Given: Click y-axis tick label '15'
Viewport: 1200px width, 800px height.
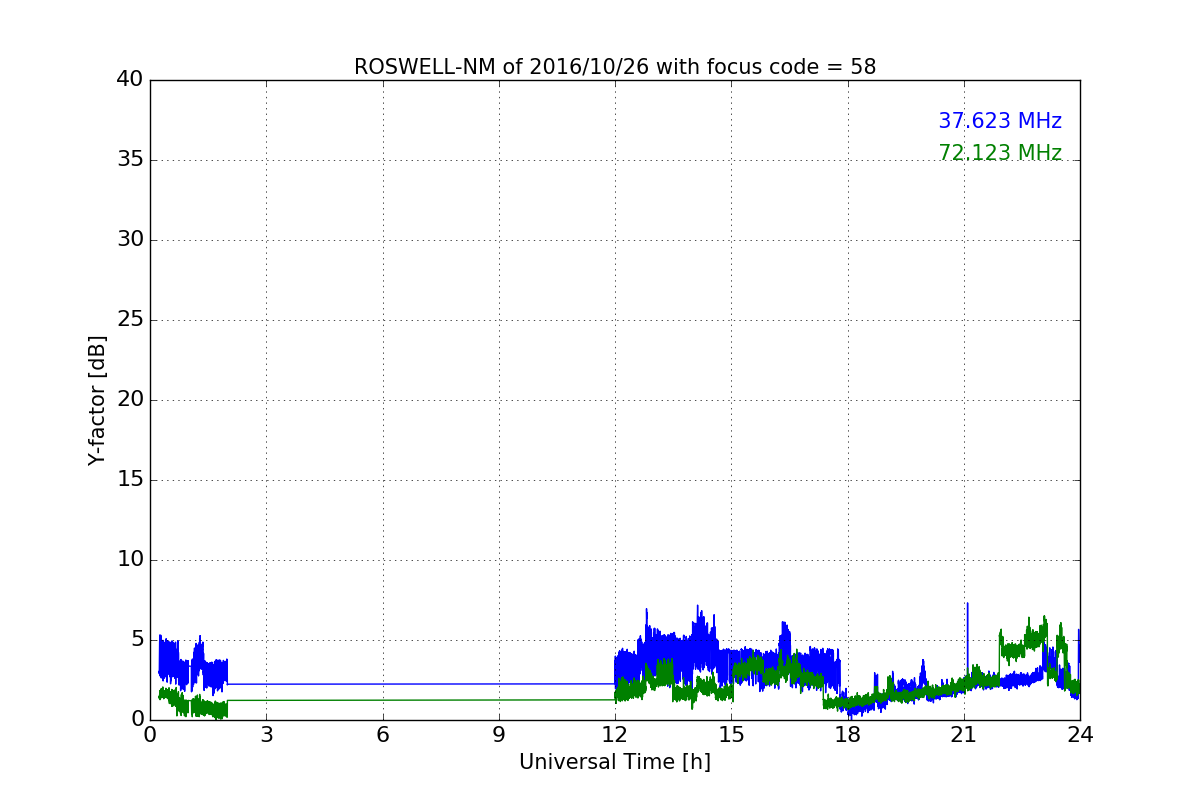Looking at the screenshot, I should 130,479.
